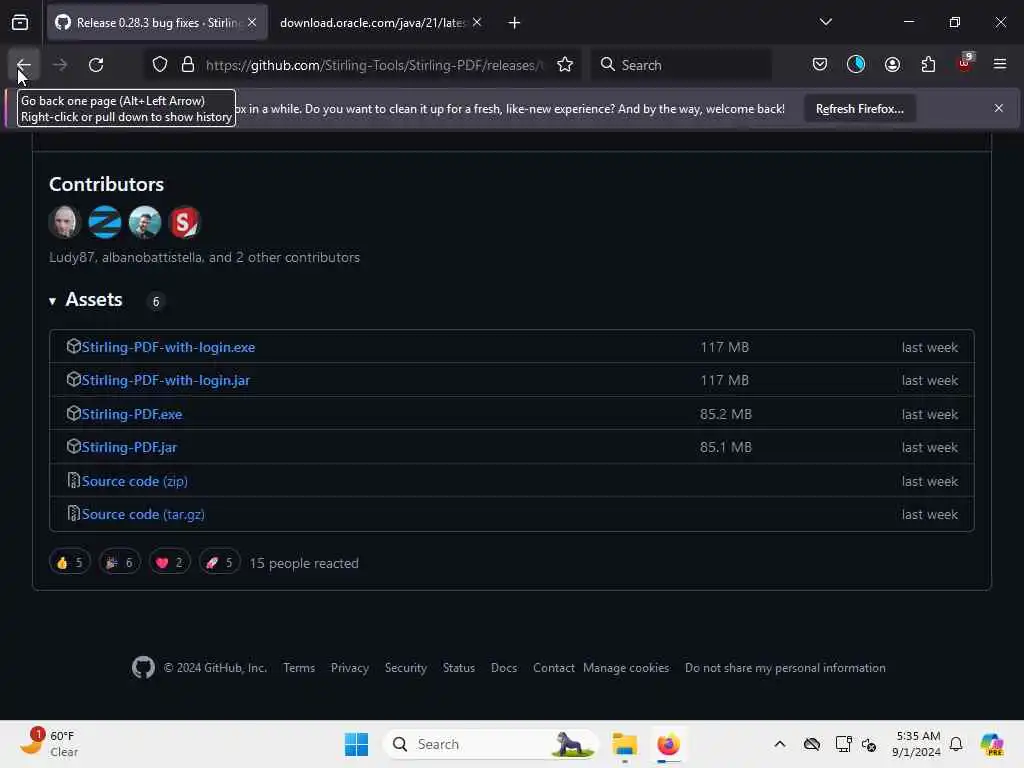
Task: Open notifications bell in taskbar
Action: (x=956, y=744)
